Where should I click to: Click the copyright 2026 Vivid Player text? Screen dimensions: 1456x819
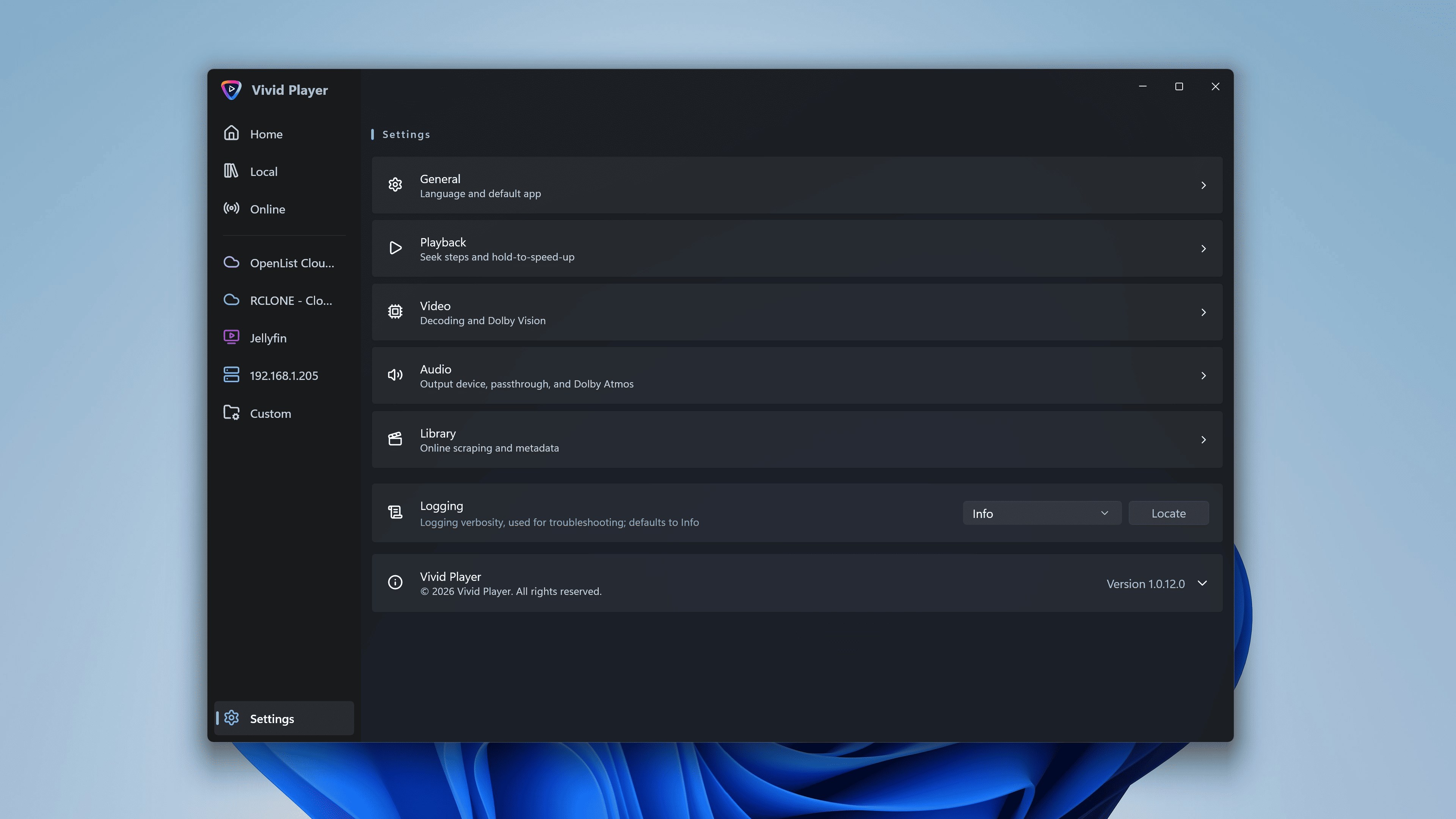(x=510, y=591)
